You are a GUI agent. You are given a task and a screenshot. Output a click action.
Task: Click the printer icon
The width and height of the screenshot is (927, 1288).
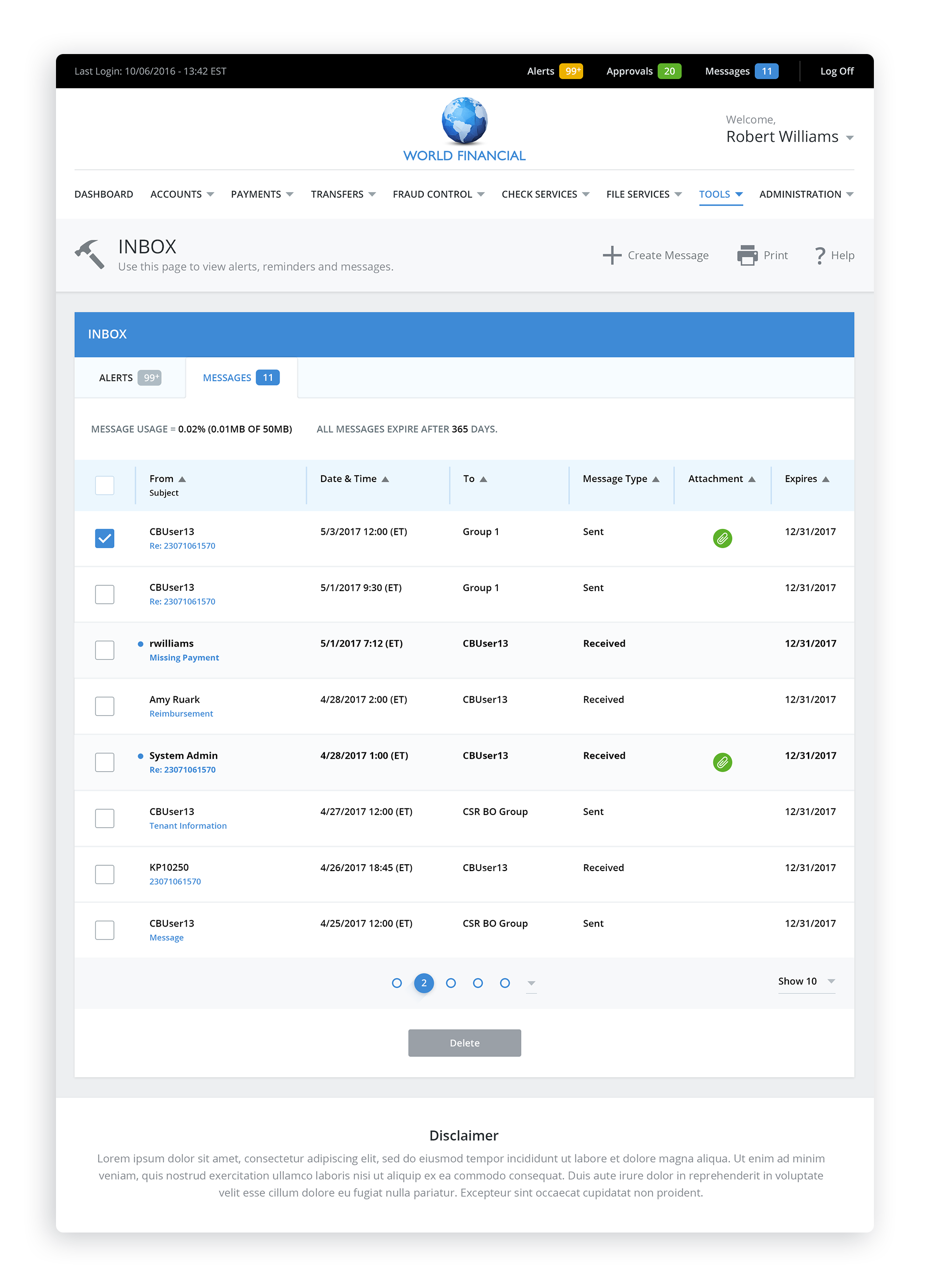pyautogui.click(x=746, y=255)
